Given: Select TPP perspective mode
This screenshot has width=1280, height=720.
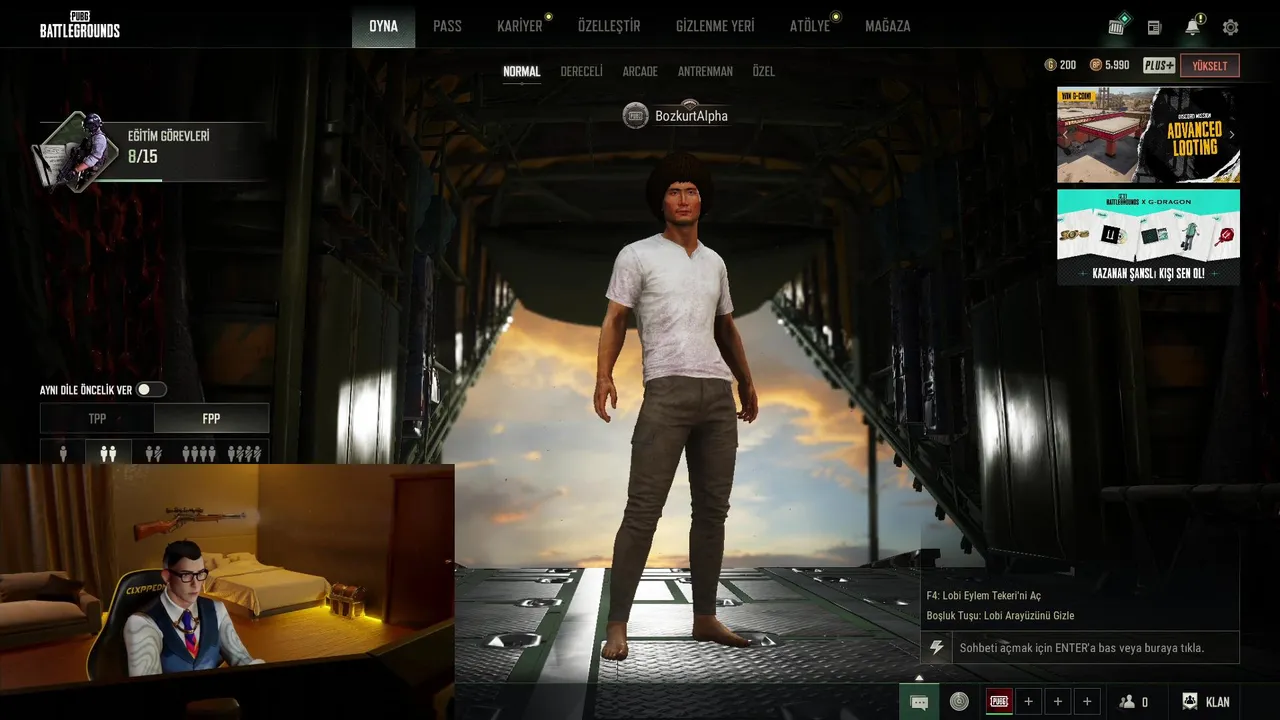Looking at the screenshot, I should (x=97, y=418).
